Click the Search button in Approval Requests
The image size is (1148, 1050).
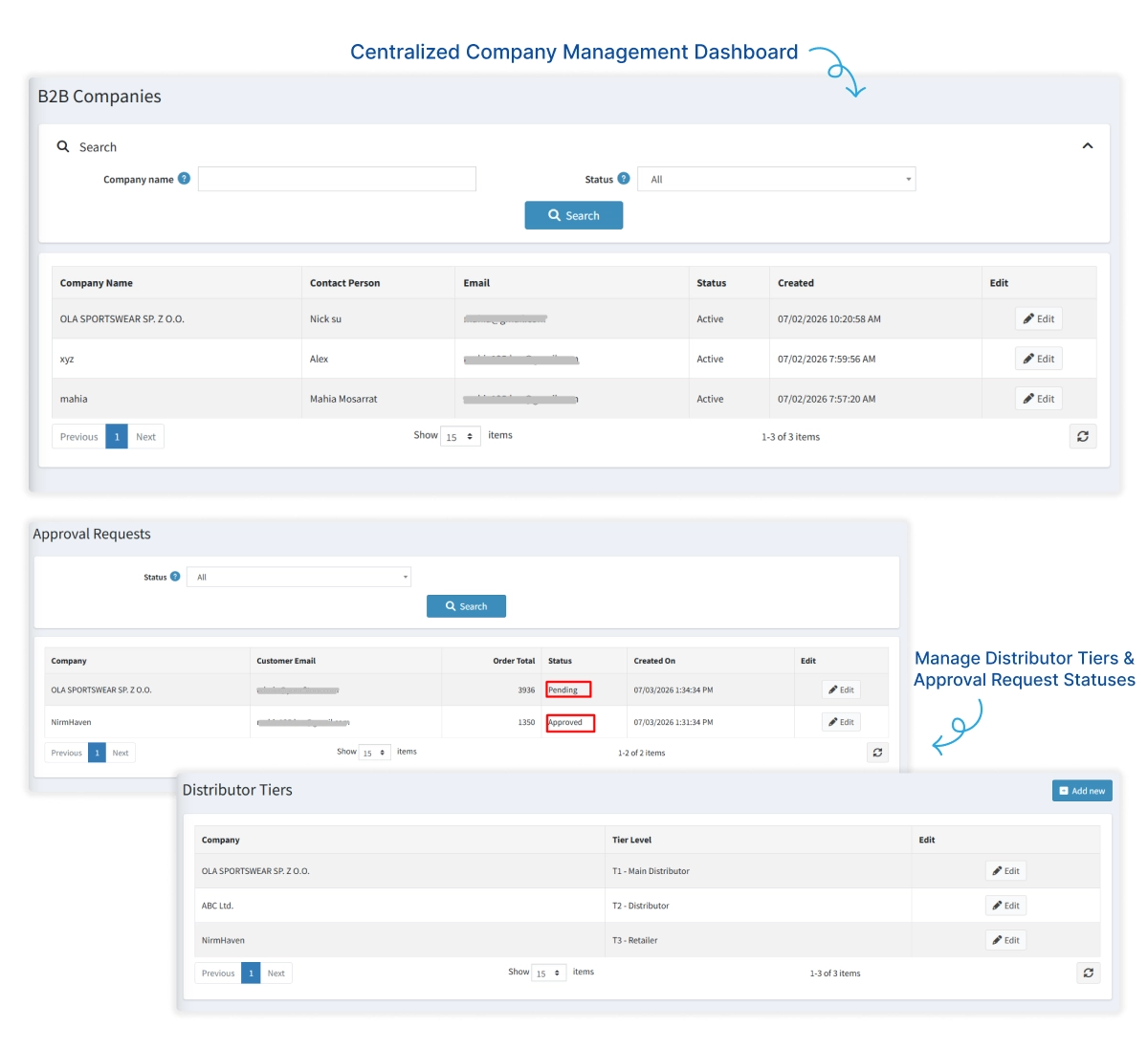pyautogui.click(x=466, y=606)
